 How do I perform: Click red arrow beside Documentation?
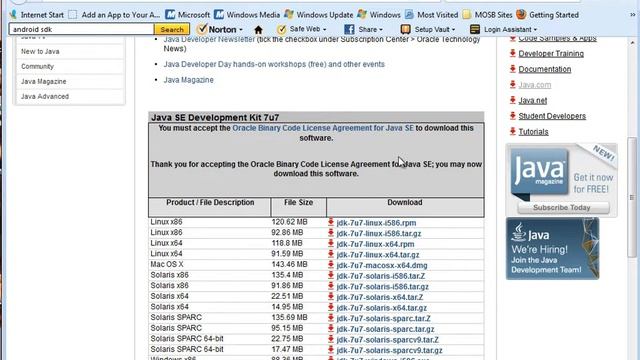tap(513, 69)
